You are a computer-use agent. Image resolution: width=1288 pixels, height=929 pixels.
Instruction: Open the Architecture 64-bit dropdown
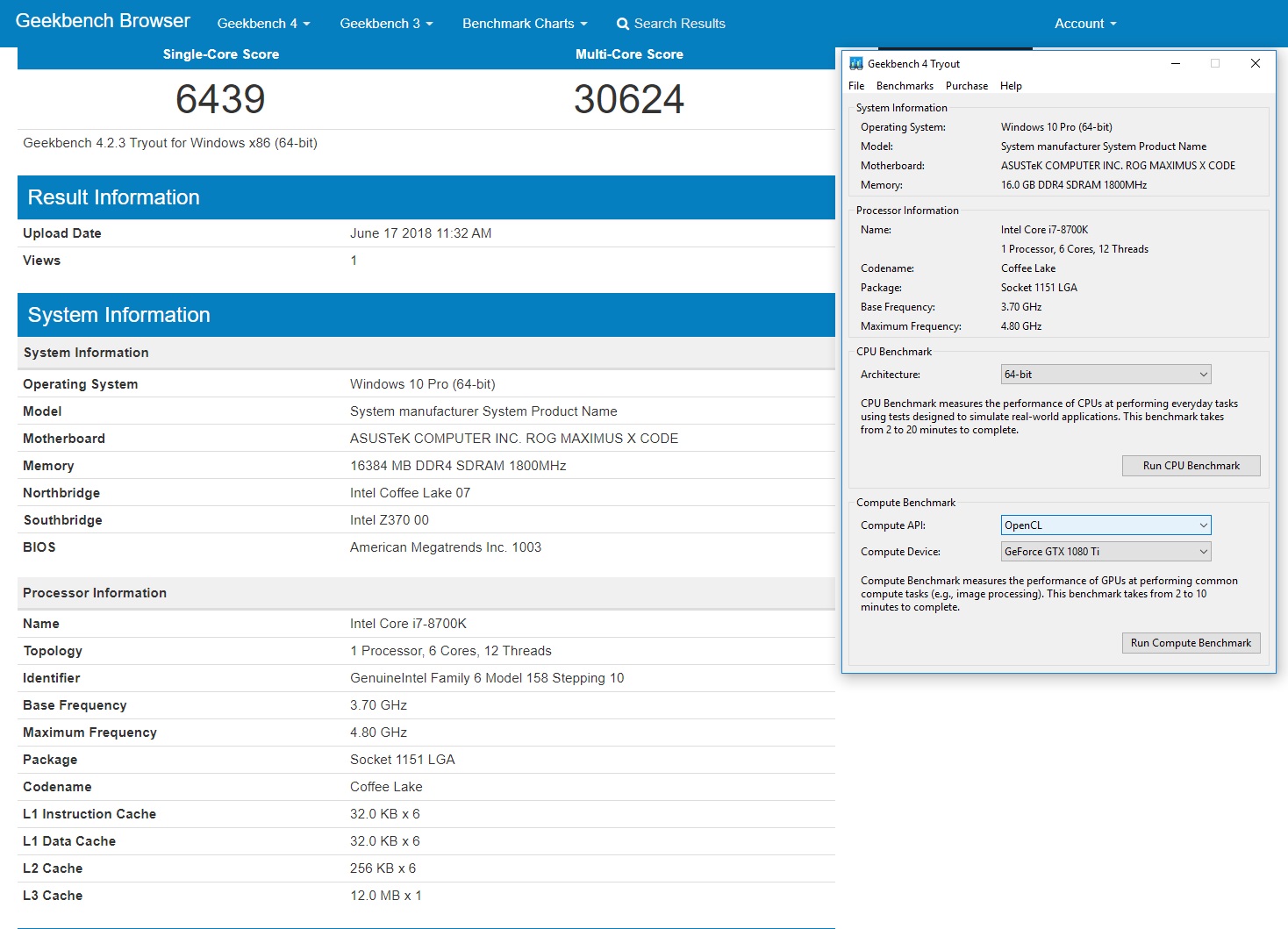click(x=1106, y=375)
